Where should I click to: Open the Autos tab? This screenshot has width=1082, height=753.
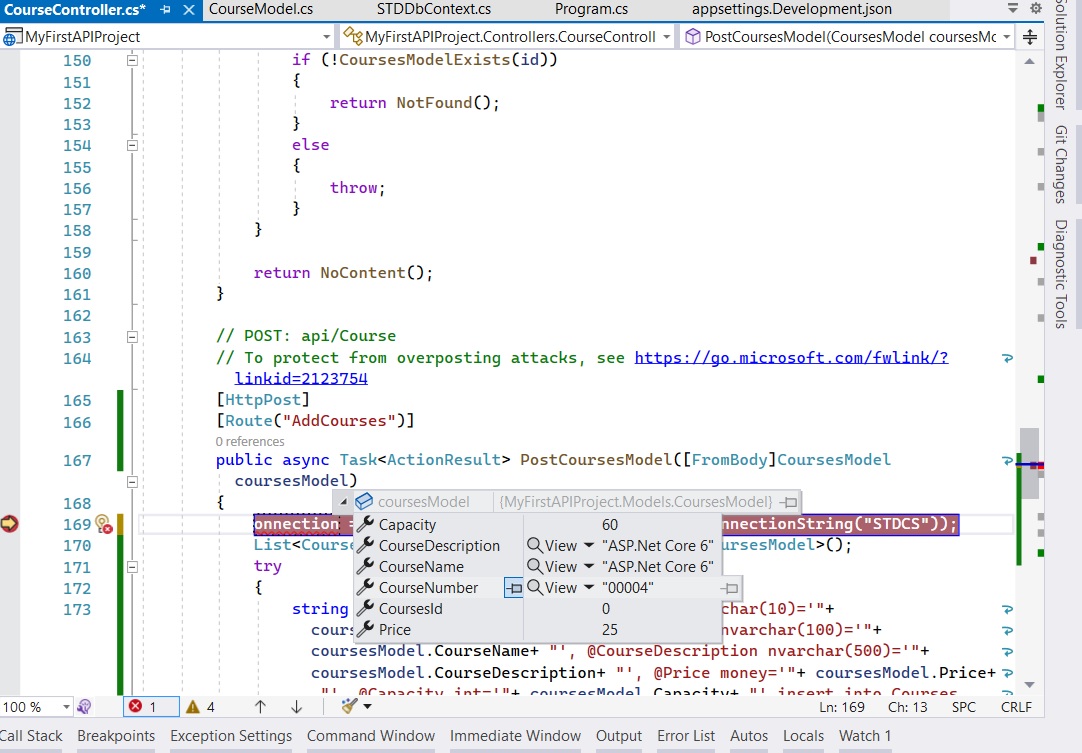pyautogui.click(x=749, y=736)
